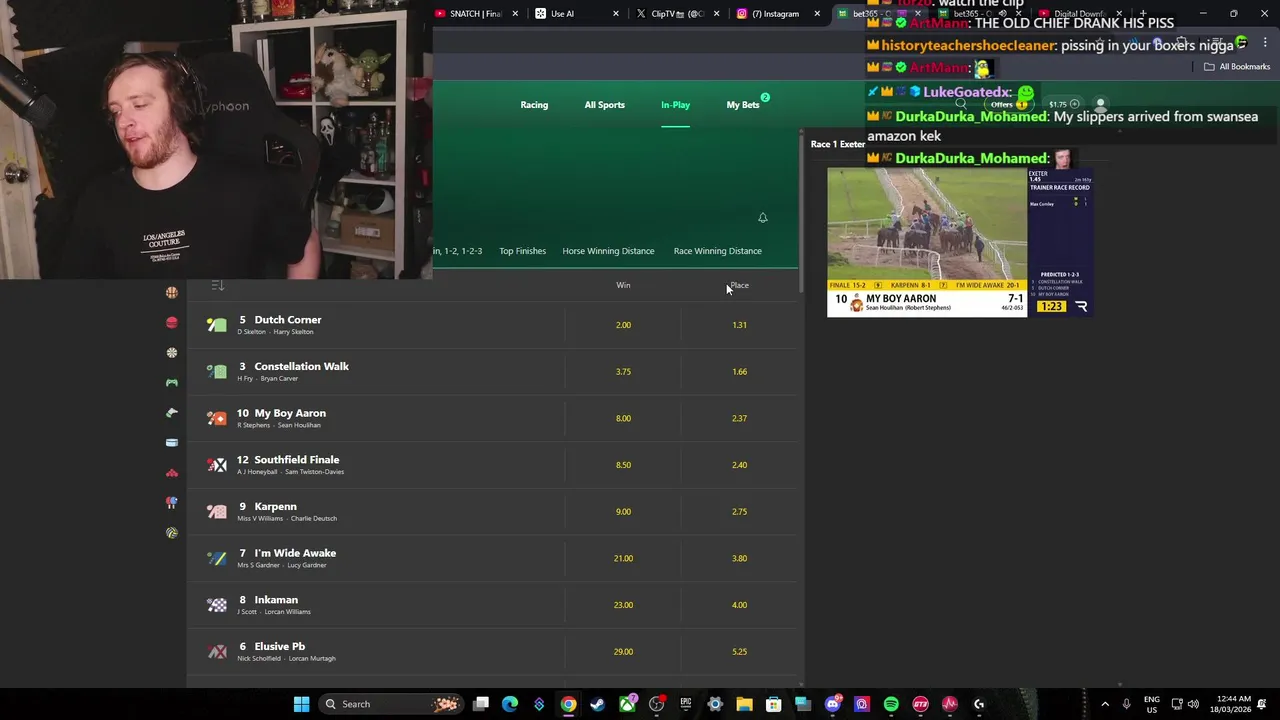The width and height of the screenshot is (1280, 720).
Task: Open the bet365 account profile icon
Action: click(1100, 104)
